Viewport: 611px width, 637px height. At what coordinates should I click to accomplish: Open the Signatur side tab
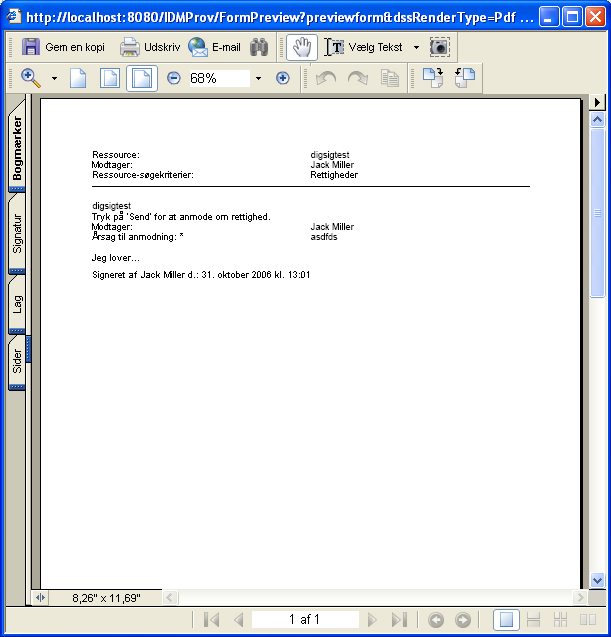click(17, 234)
